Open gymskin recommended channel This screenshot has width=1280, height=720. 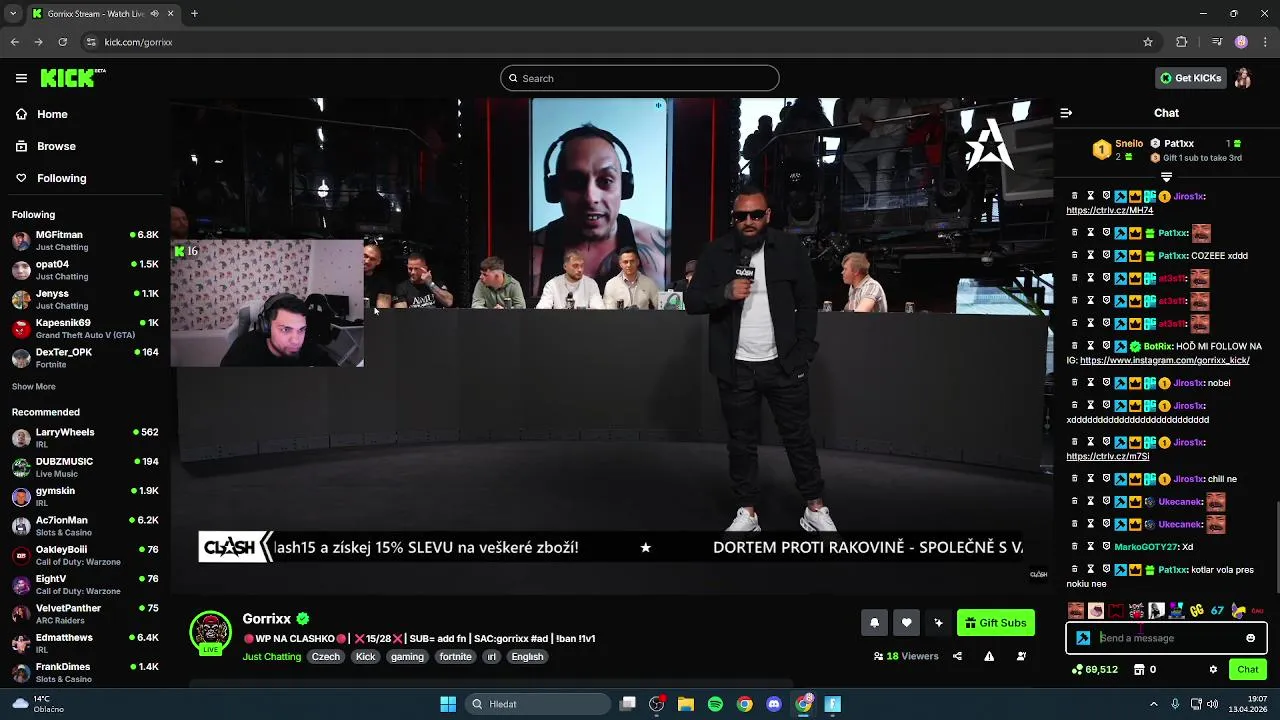[85, 496]
